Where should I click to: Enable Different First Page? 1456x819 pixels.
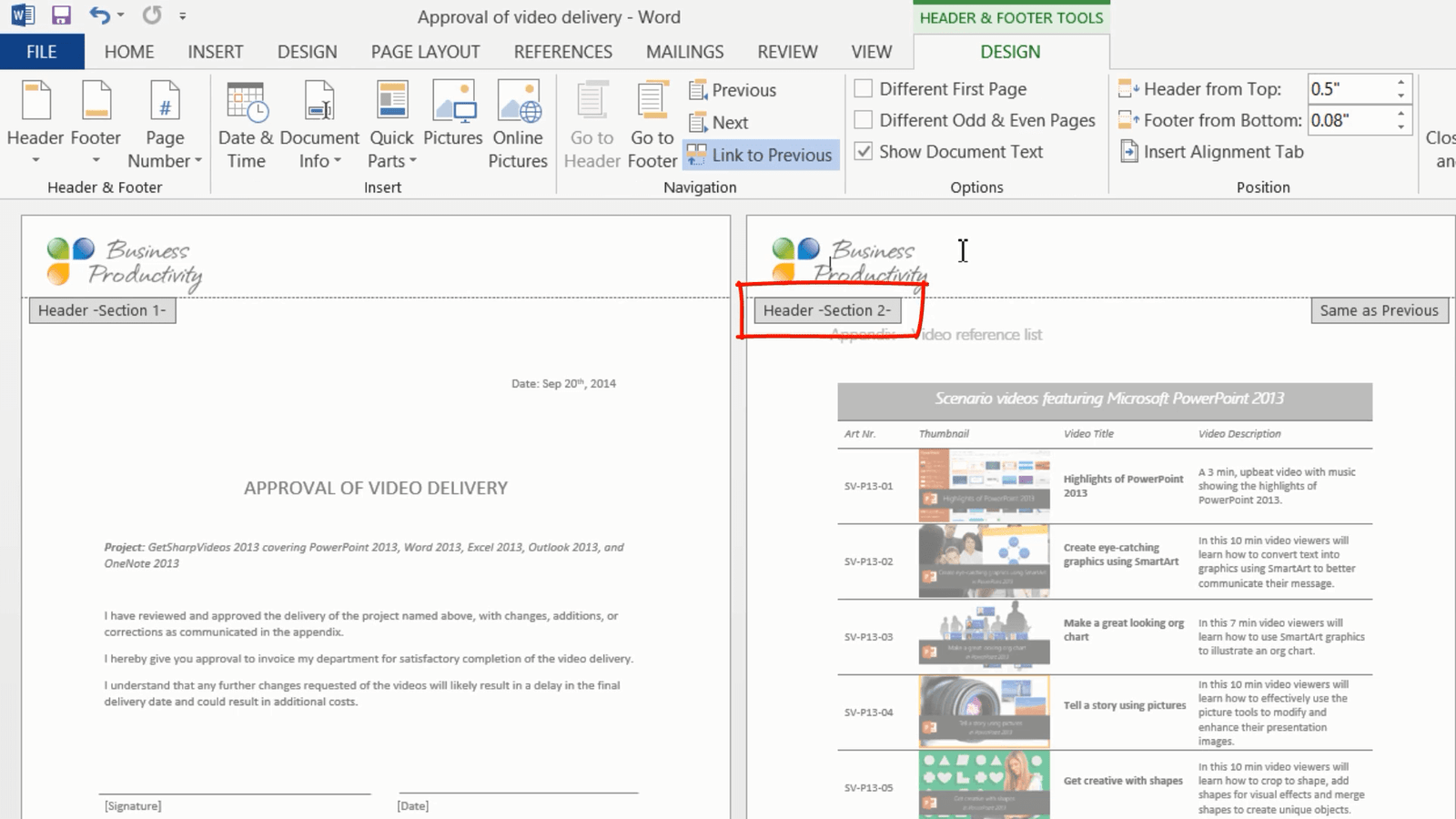click(x=863, y=88)
